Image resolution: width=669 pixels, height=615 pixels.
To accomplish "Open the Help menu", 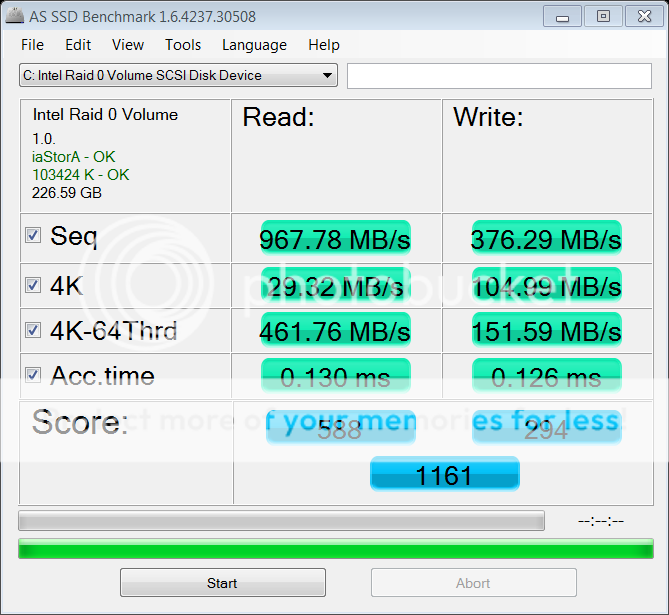I will point(324,45).
